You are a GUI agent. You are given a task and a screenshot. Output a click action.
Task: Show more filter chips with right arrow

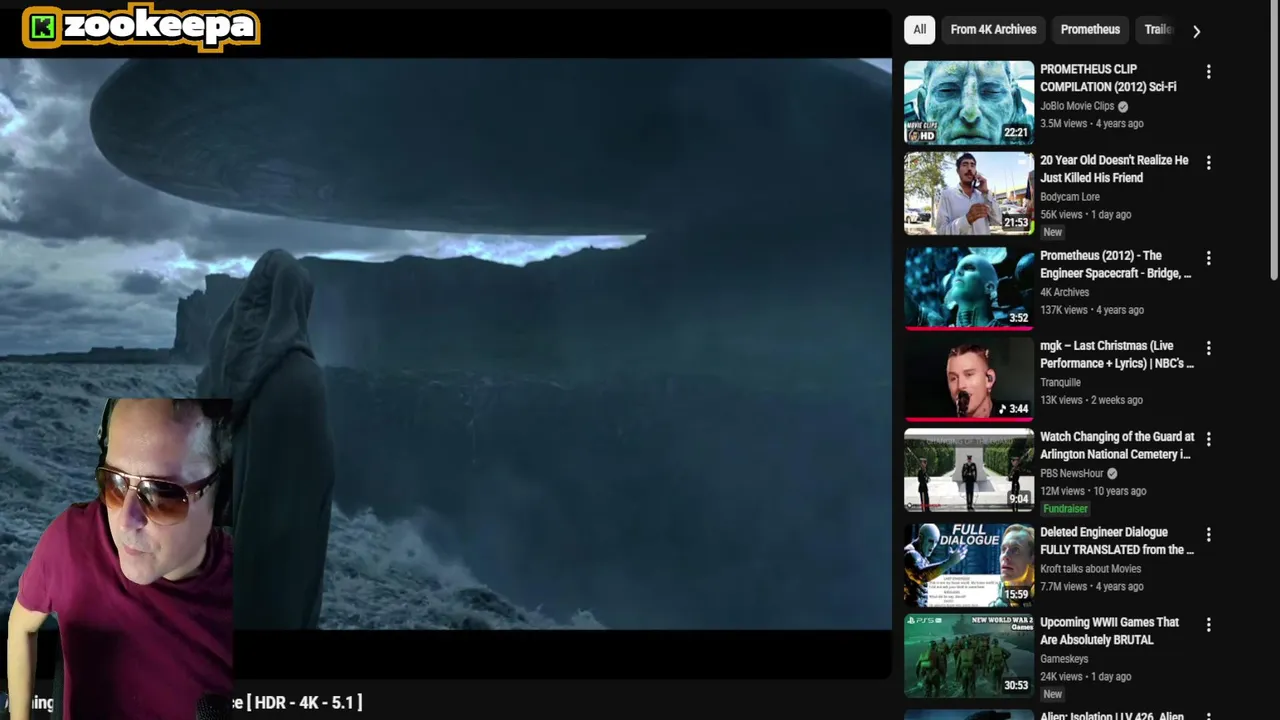pos(1196,31)
